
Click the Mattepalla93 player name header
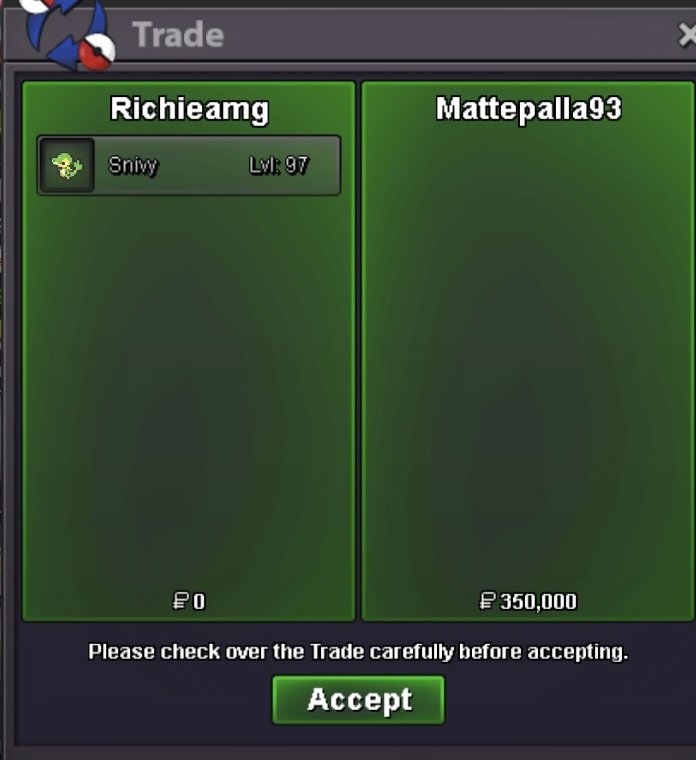point(528,109)
